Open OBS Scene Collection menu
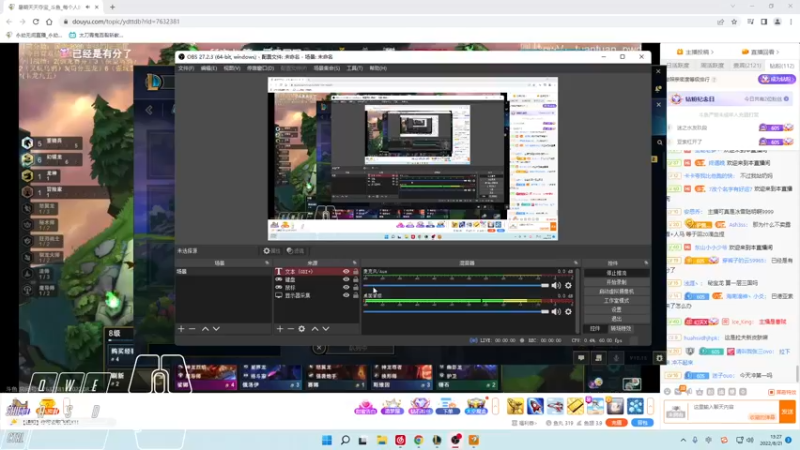This screenshot has height=450, width=800. pyautogui.click(x=327, y=68)
